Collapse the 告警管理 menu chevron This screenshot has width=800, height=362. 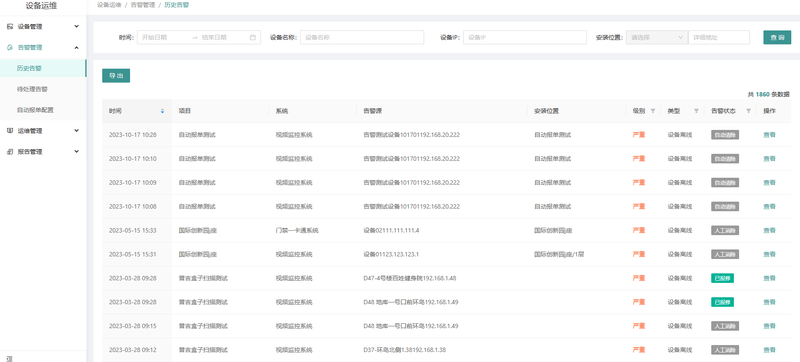[77, 47]
